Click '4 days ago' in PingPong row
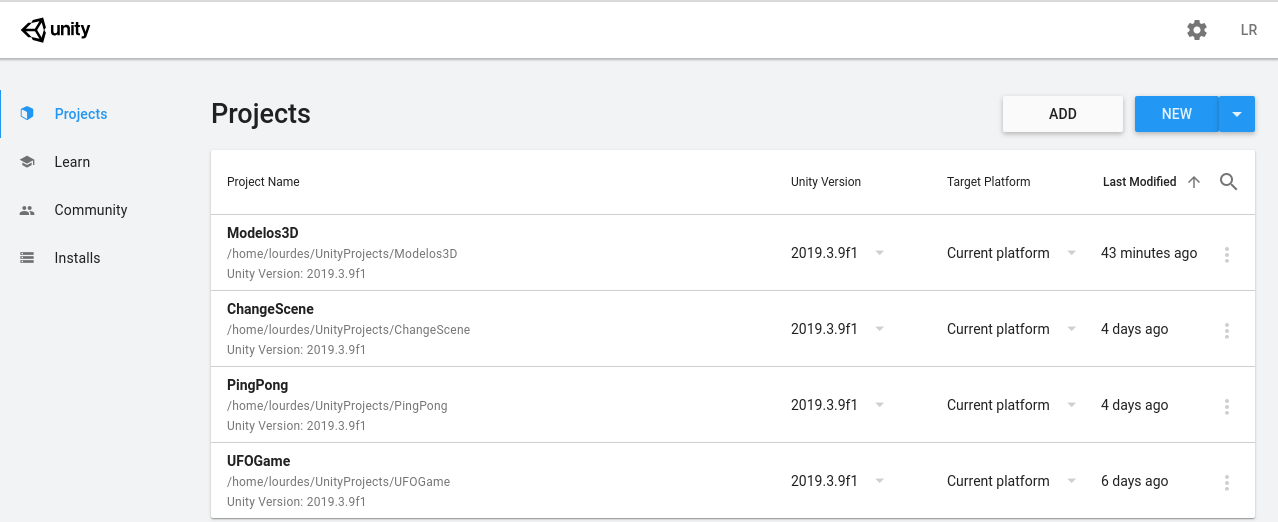The height and width of the screenshot is (522, 1278). (1134, 405)
